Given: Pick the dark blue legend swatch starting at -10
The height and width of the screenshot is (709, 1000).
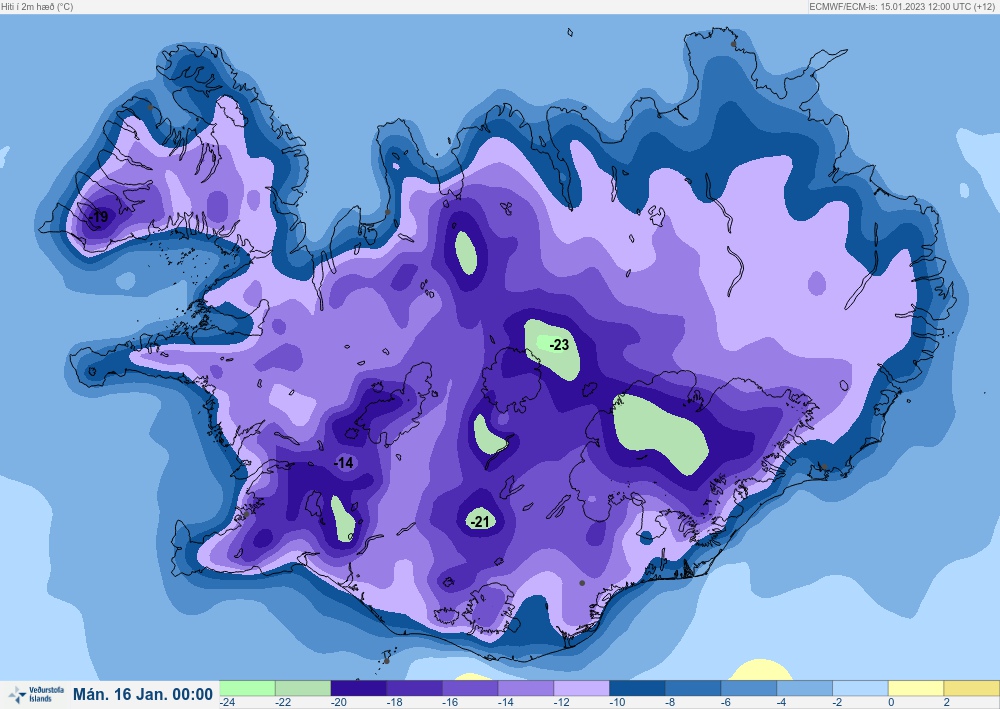Looking at the screenshot, I should (637, 688).
